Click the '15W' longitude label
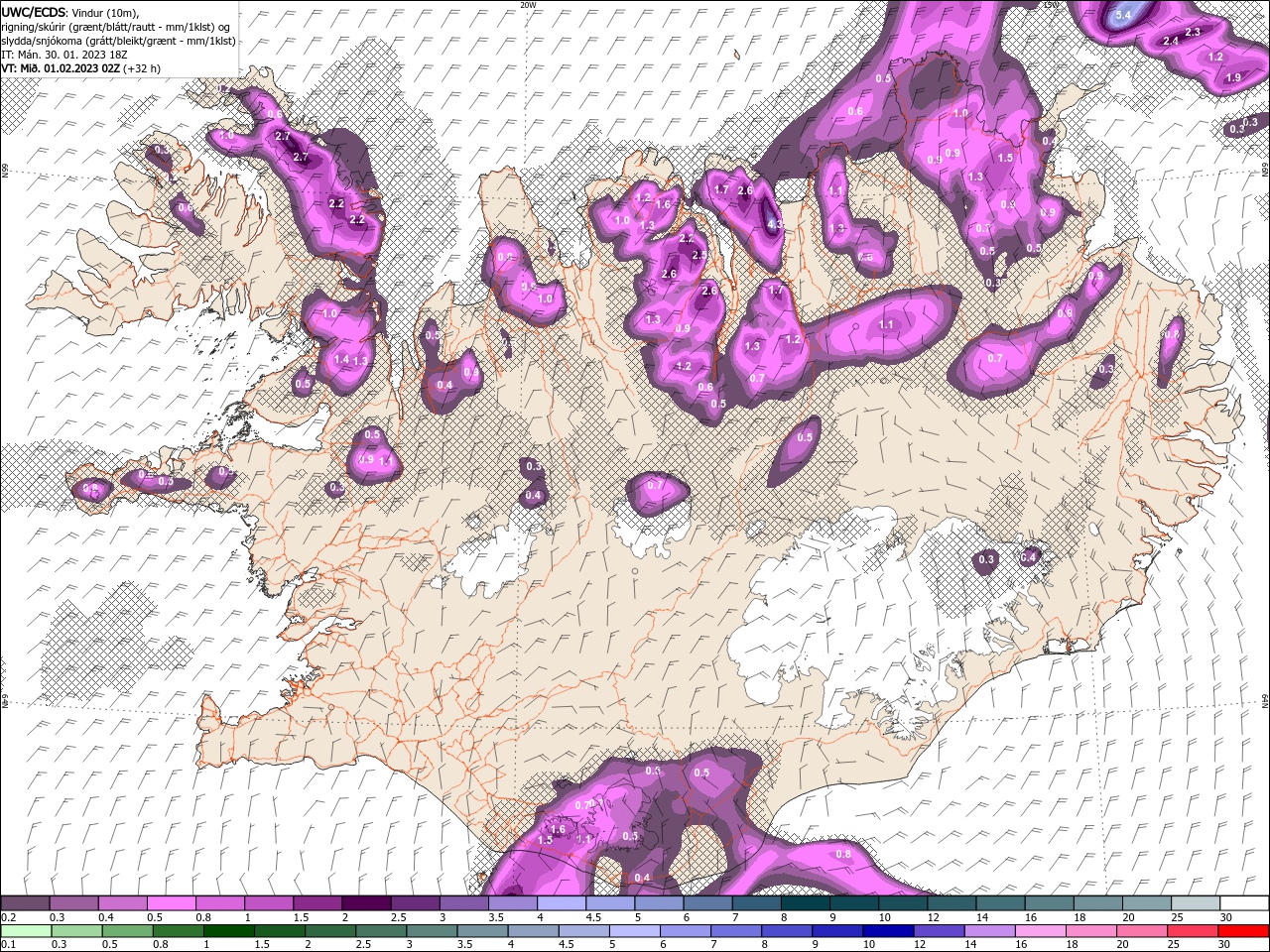Screen dimensions: 1270x952 coord(1052,5)
